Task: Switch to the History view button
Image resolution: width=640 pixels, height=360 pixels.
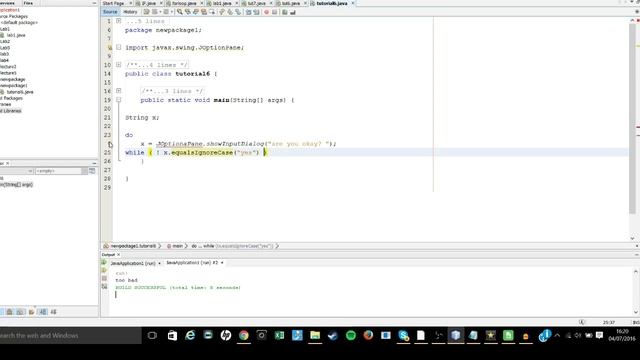Action: (130, 12)
